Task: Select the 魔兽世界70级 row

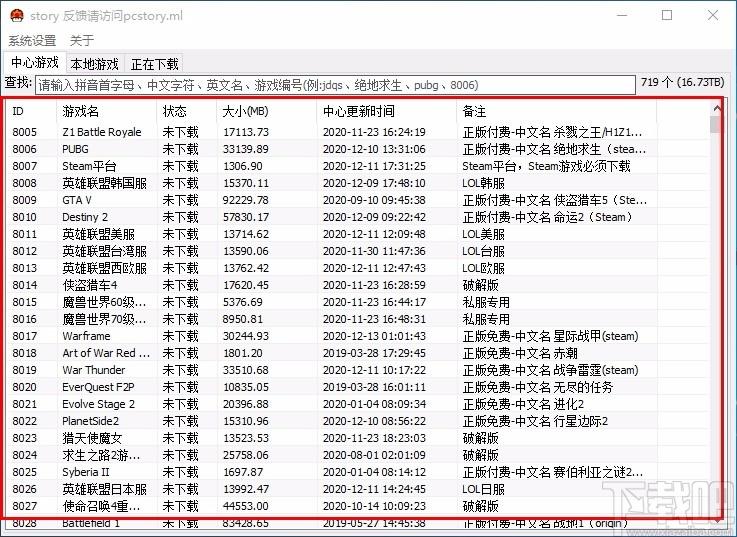Action: tap(358, 319)
